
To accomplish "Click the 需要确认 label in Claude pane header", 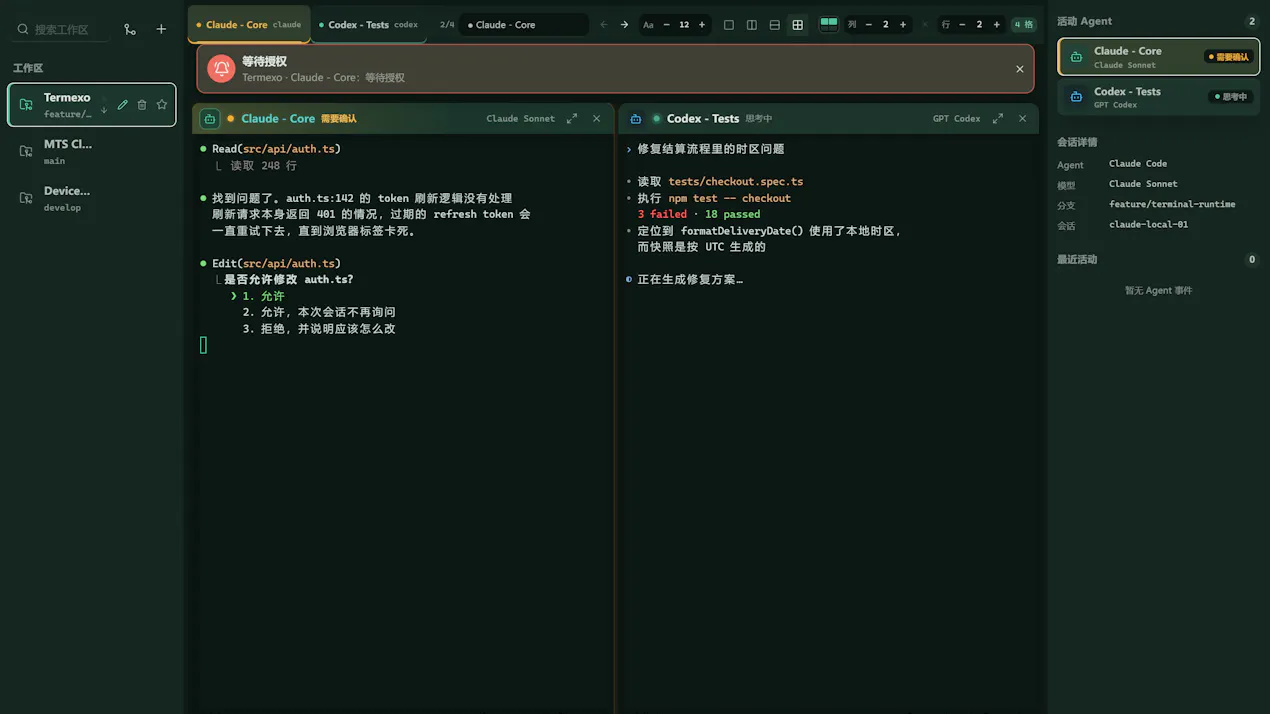I will 338,119.
